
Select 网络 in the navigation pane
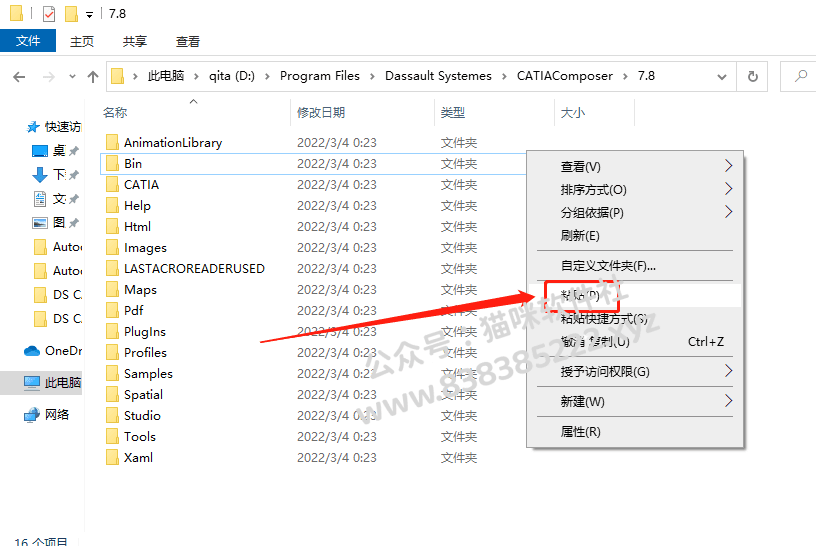click(x=47, y=414)
